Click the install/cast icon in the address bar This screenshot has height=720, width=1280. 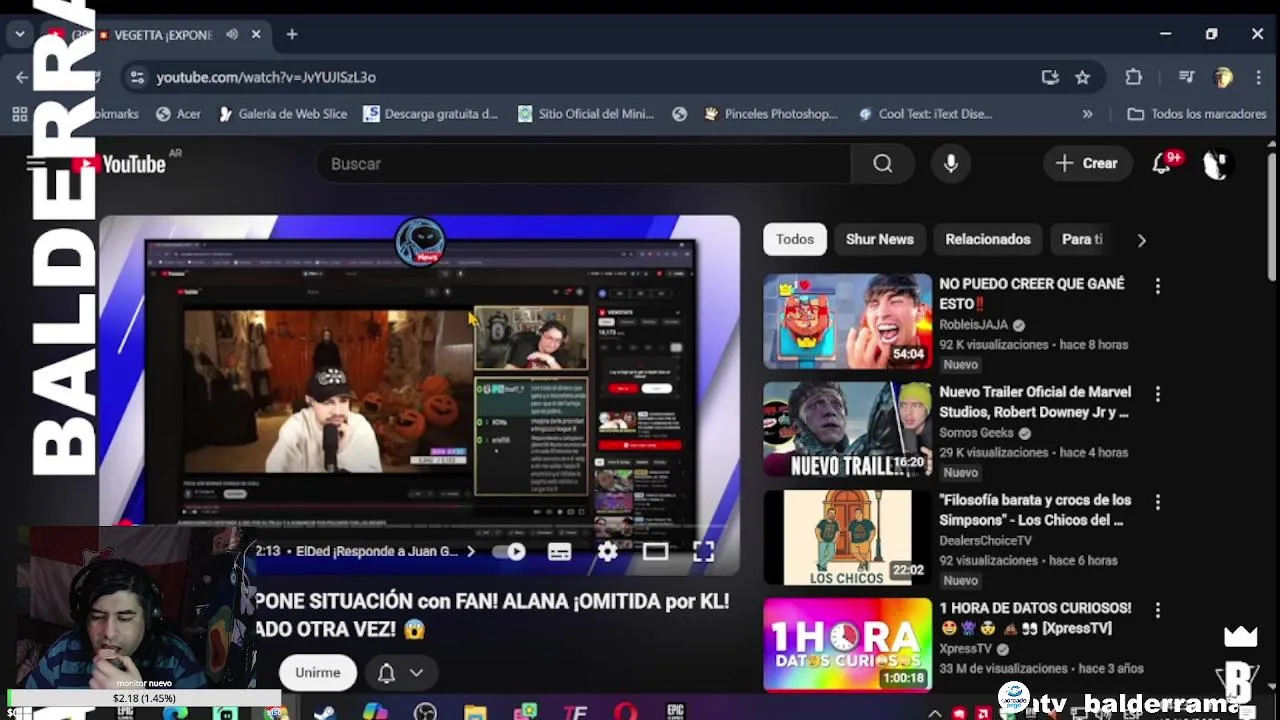(x=1050, y=77)
